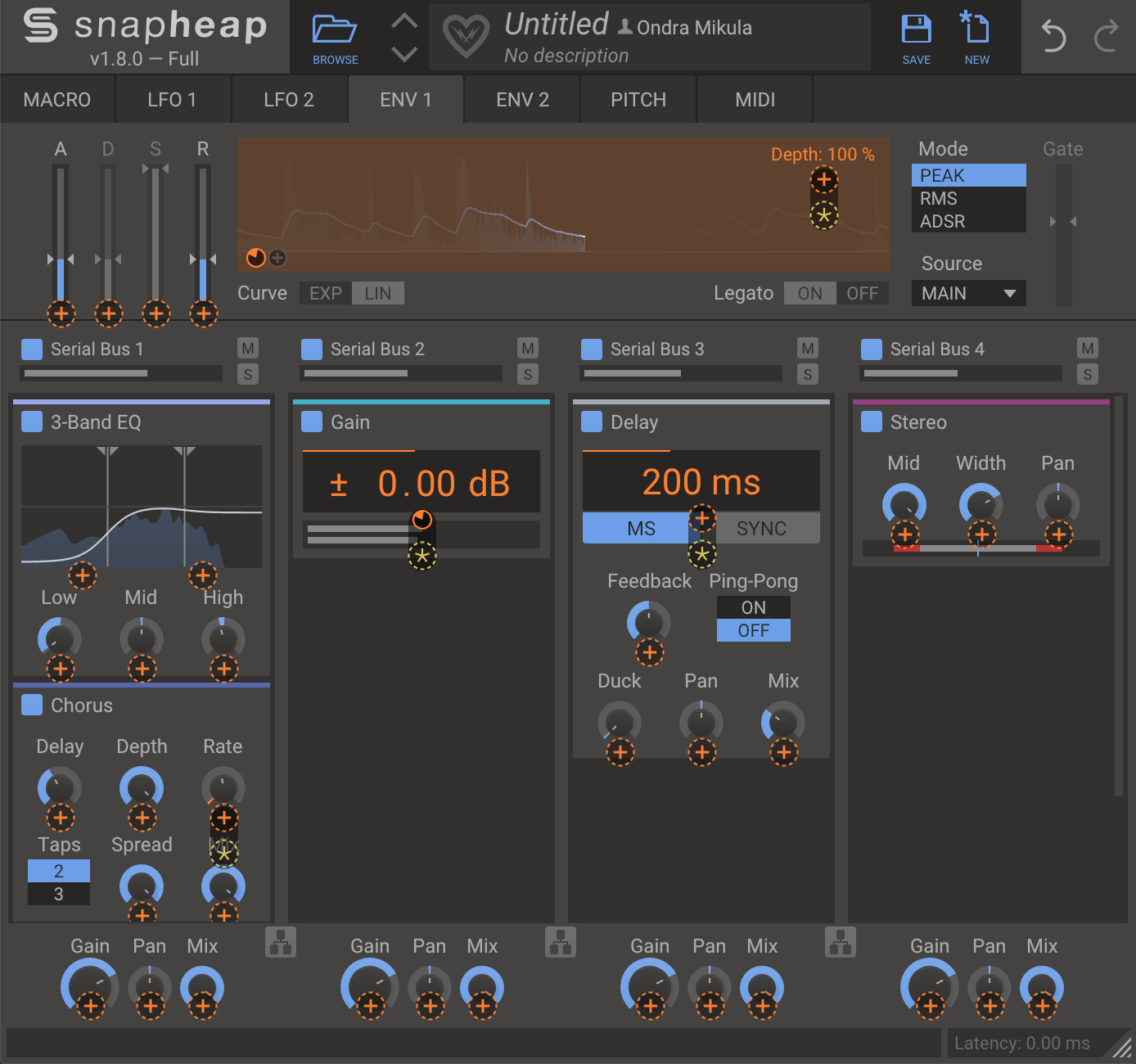Turn Ping-Pong ON
The image size is (1136, 1064).
coord(754,607)
